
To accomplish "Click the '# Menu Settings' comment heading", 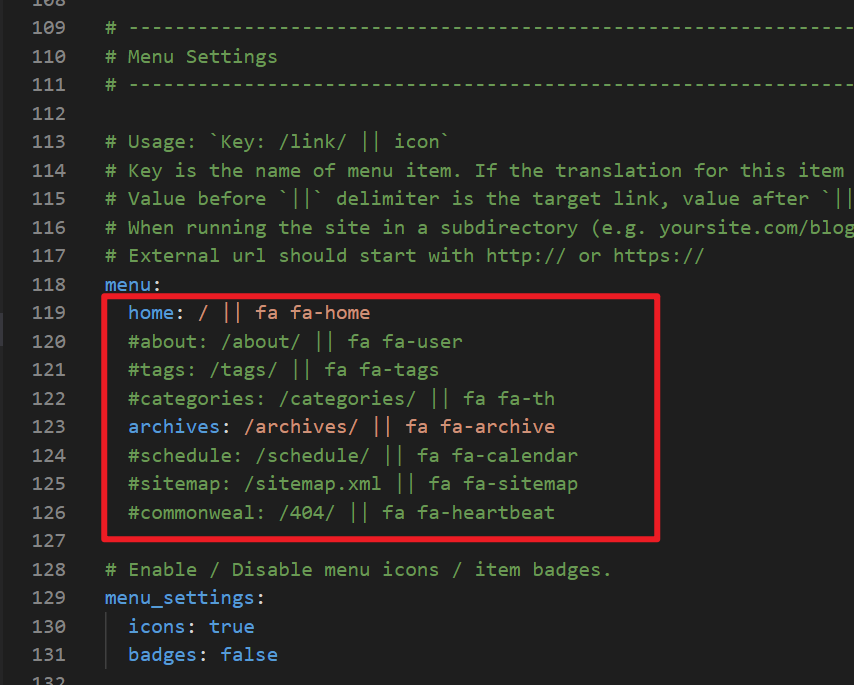I will (x=191, y=57).
